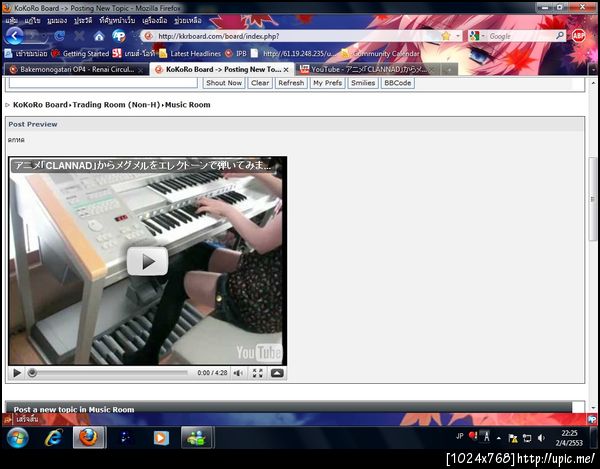The width and height of the screenshot is (600, 469).
Task: Bookmark this page with the star icon
Action: [446, 36]
